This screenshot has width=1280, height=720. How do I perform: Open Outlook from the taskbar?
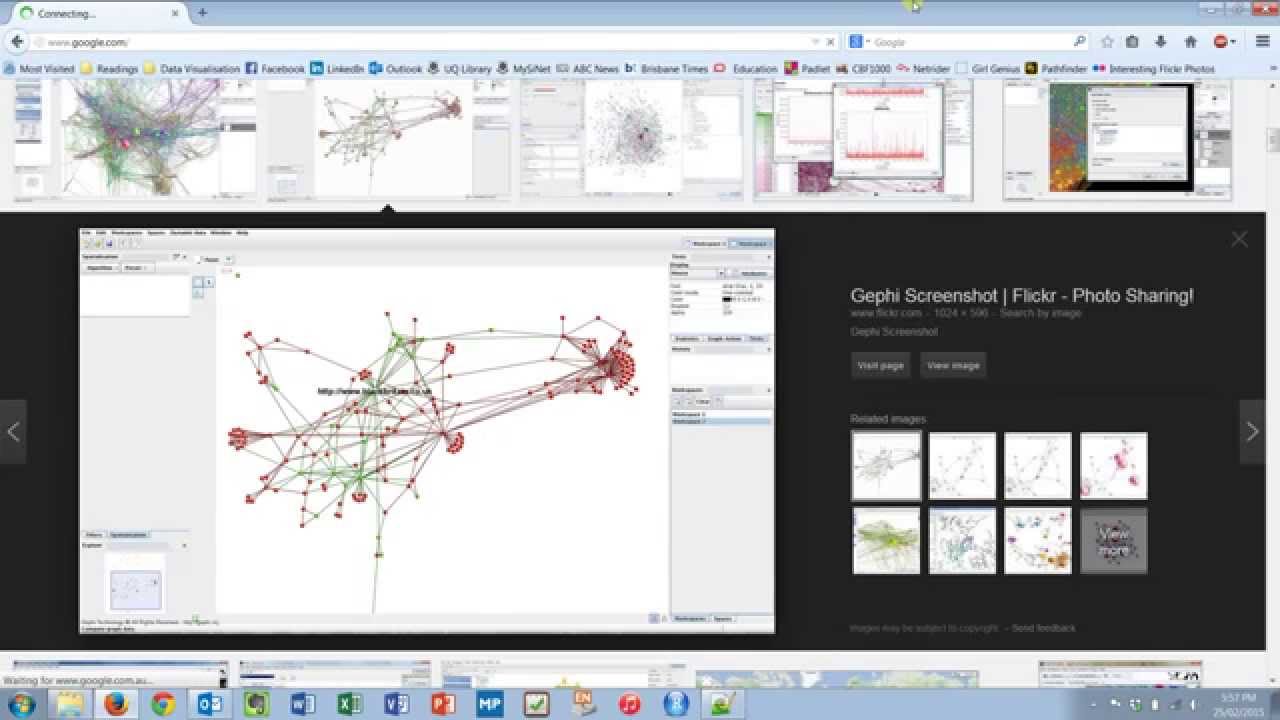(x=210, y=704)
